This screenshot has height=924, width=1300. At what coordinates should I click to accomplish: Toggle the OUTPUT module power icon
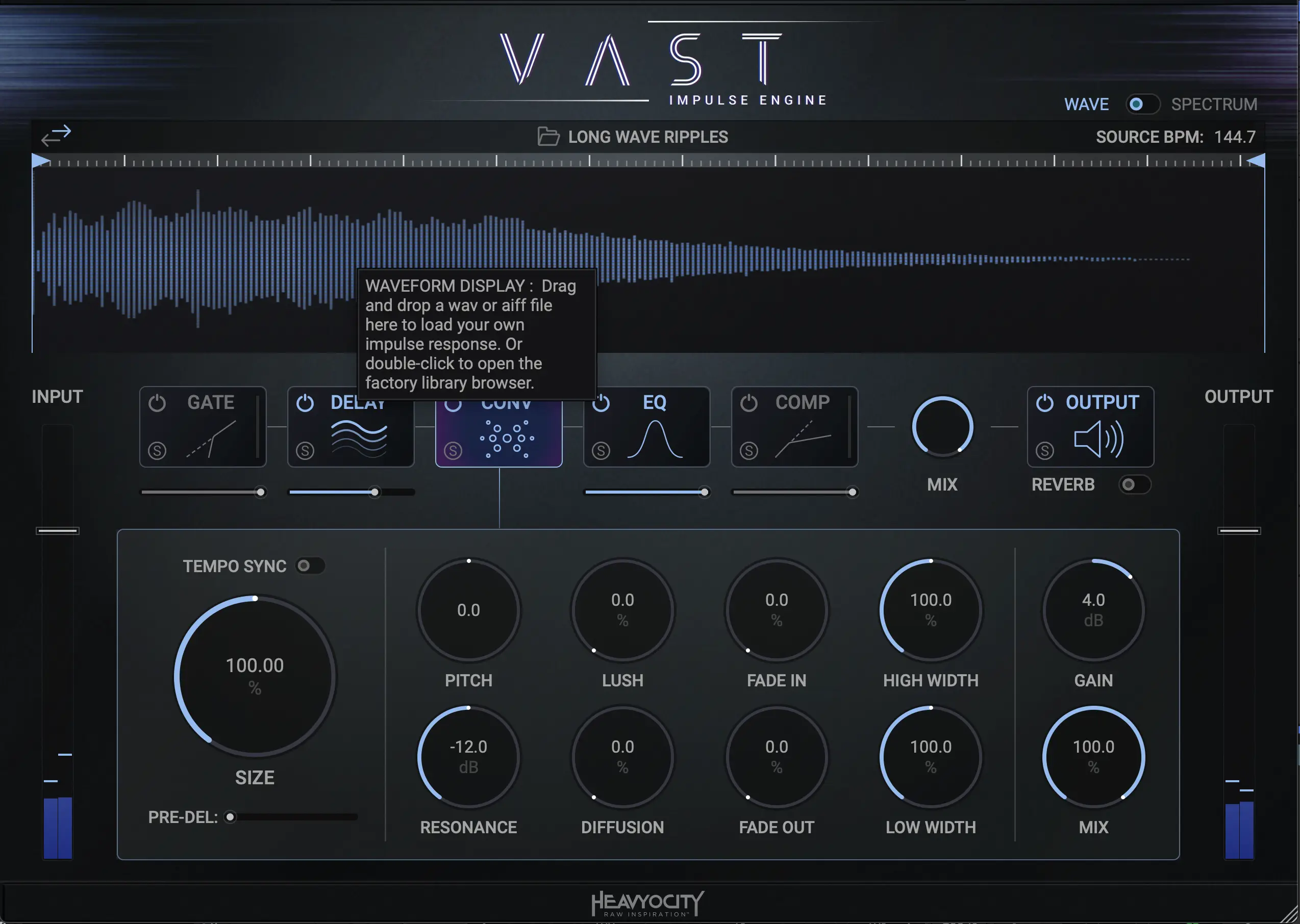(1045, 403)
